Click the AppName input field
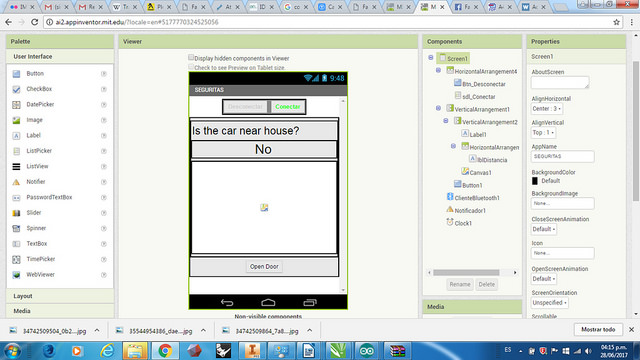The height and width of the screenshot is (360, 640). (x=562, y=157)
